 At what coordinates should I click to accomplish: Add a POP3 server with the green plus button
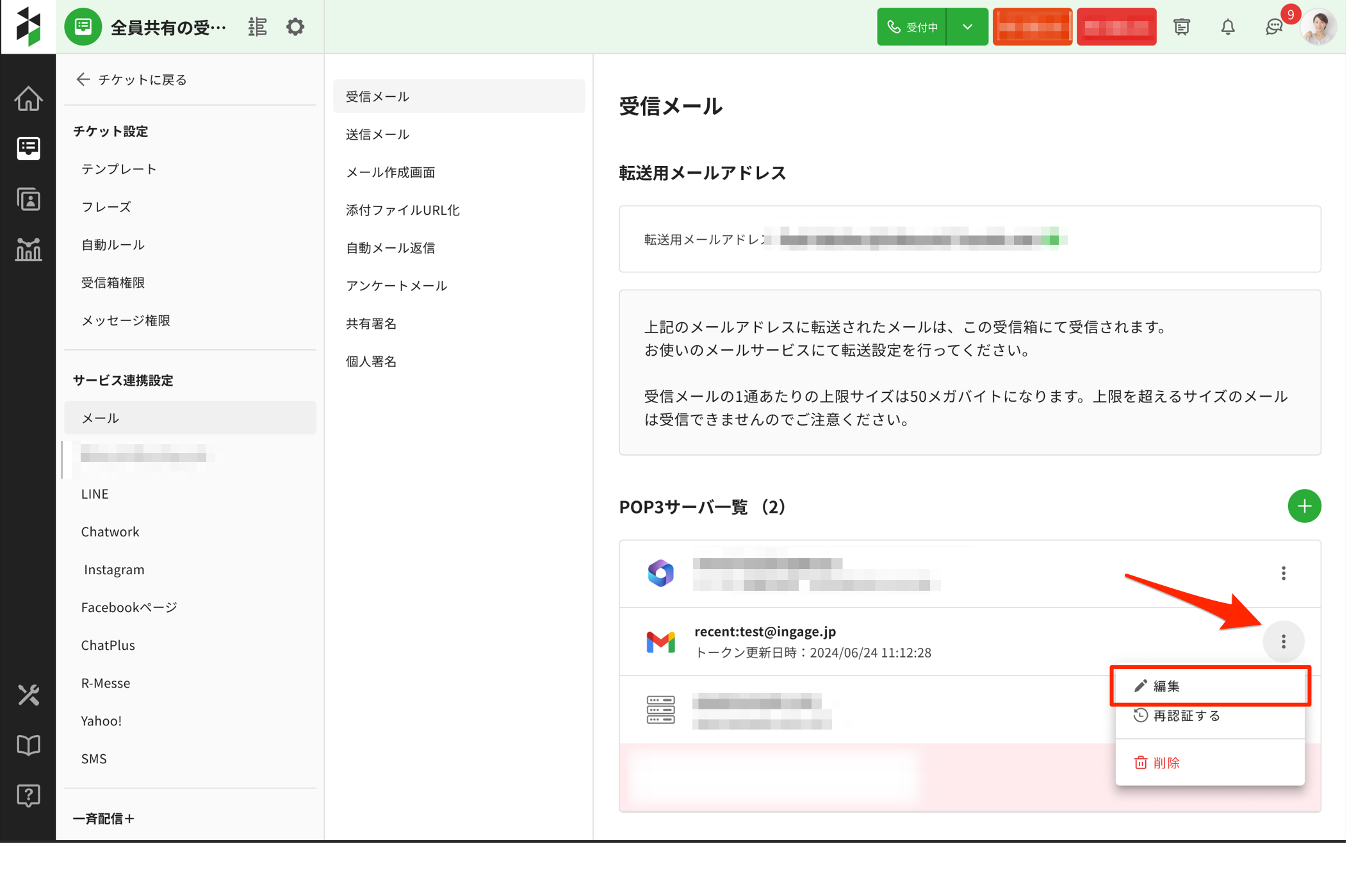[1304, 506]
